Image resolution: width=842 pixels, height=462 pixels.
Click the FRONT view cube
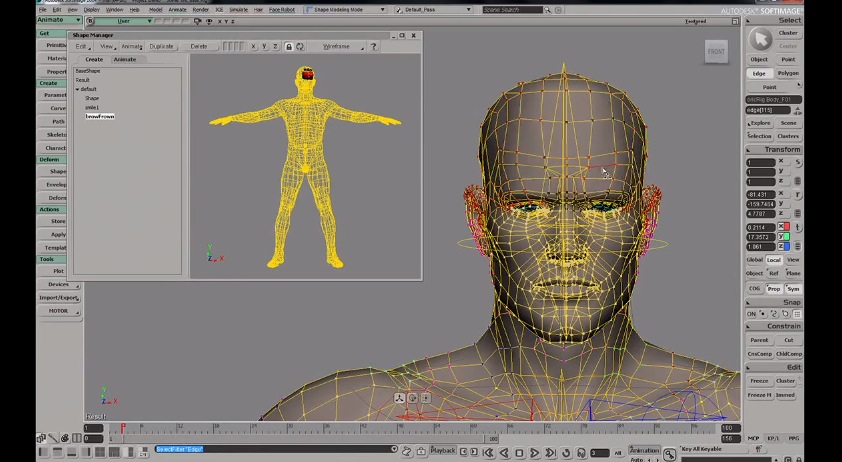[x=716, y=52]
